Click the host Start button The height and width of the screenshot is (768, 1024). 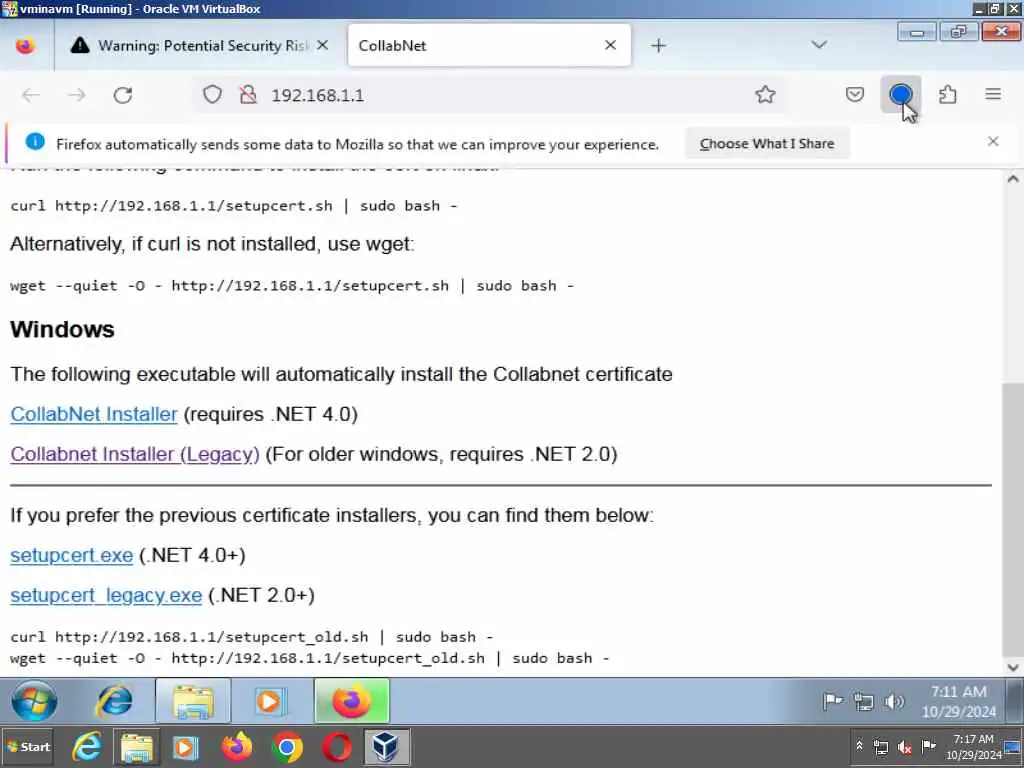27,747
